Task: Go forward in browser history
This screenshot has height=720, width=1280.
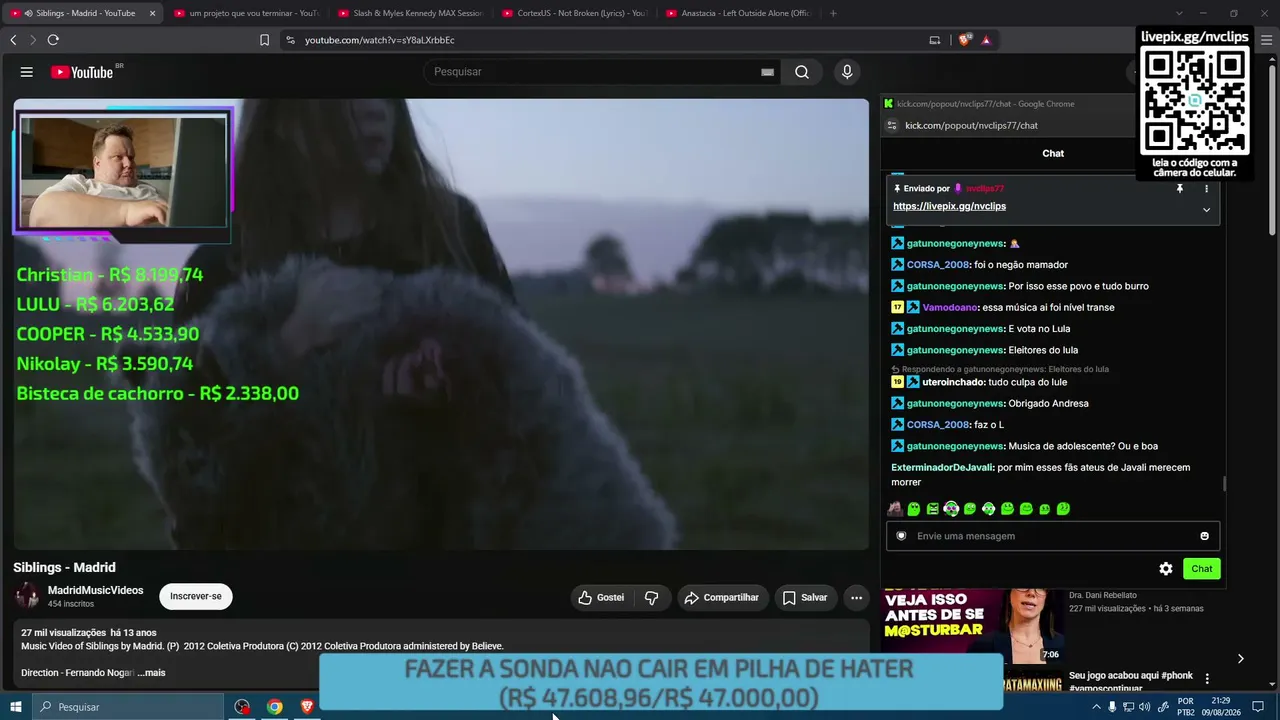Action: [32, 40]
